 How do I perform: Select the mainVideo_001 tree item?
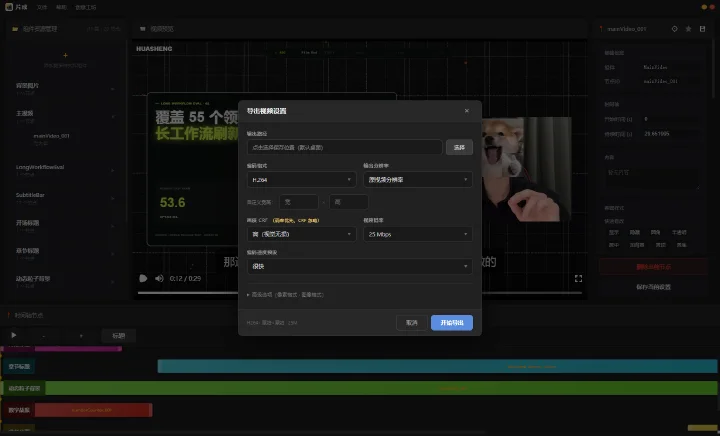[x=51, y=136]
